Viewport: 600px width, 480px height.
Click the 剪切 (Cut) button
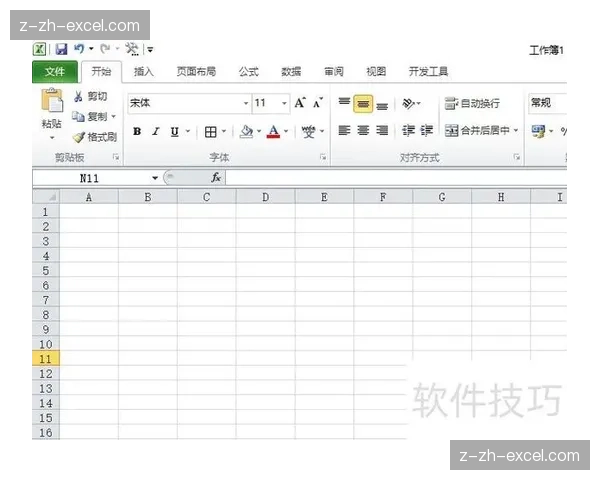(x=90, y=96)
